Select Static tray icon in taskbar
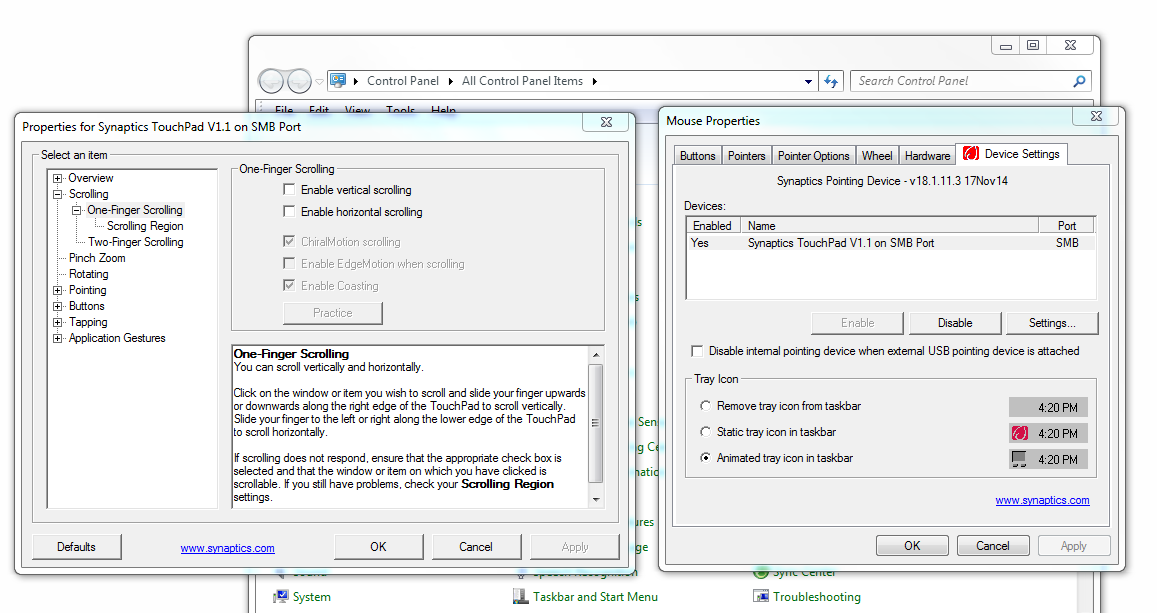The width and height of the screenshot is (1157, 613). [x=705, y=432]
